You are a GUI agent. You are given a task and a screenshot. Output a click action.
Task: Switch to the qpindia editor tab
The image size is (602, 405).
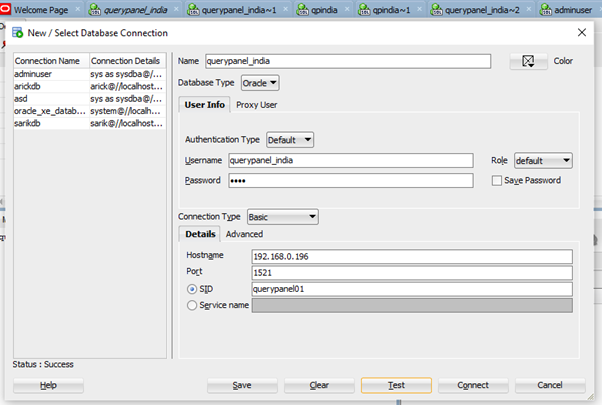324,10
